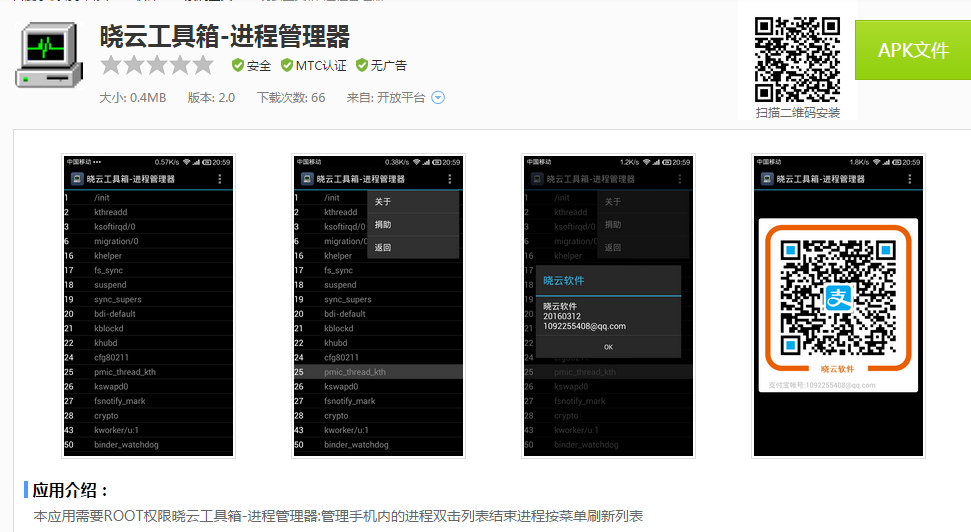Click the 大小: 0.4MB text

[133, 98]
